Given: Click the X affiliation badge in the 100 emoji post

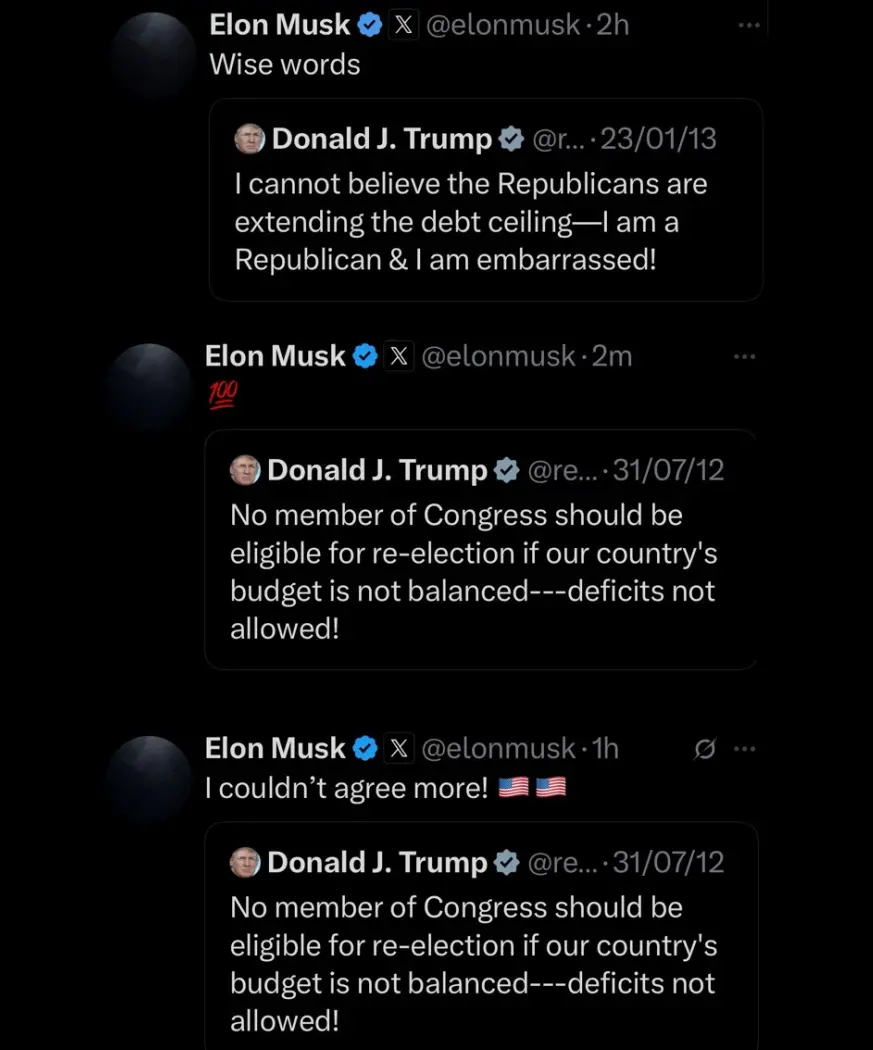Looking at the screenshot, I should point(399,356).
